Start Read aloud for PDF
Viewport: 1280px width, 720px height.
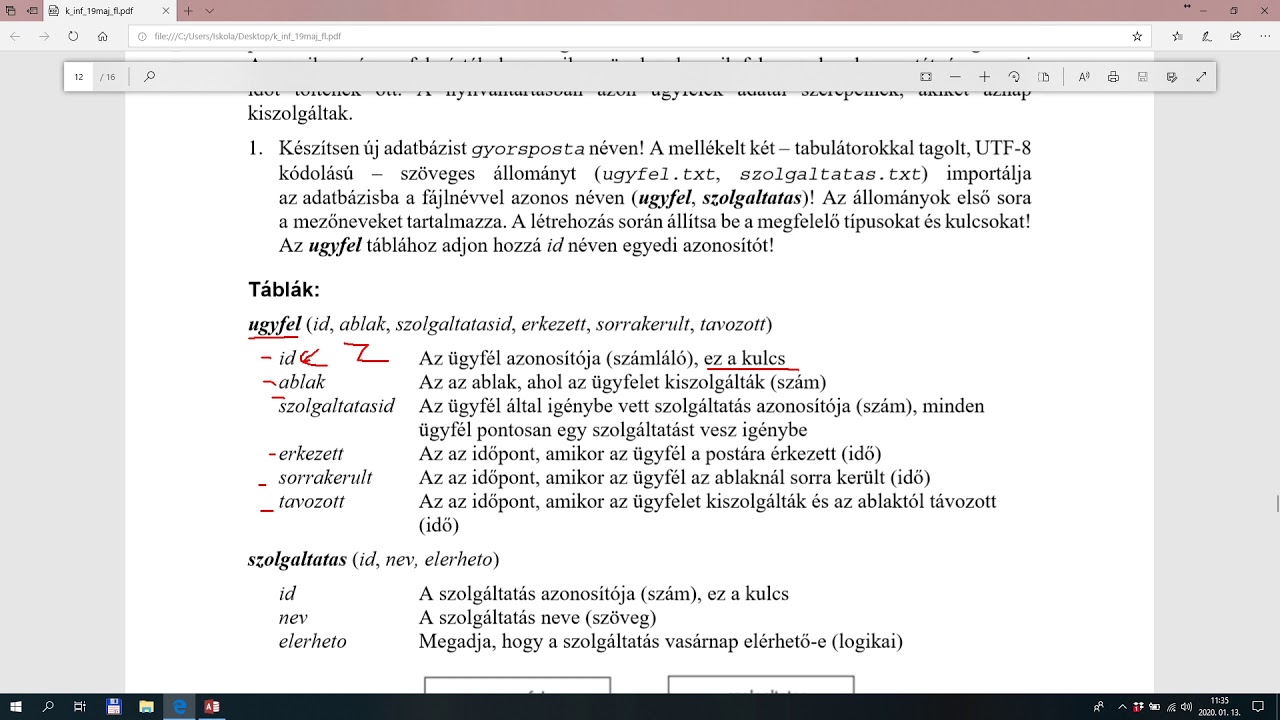coord(1084,77)
